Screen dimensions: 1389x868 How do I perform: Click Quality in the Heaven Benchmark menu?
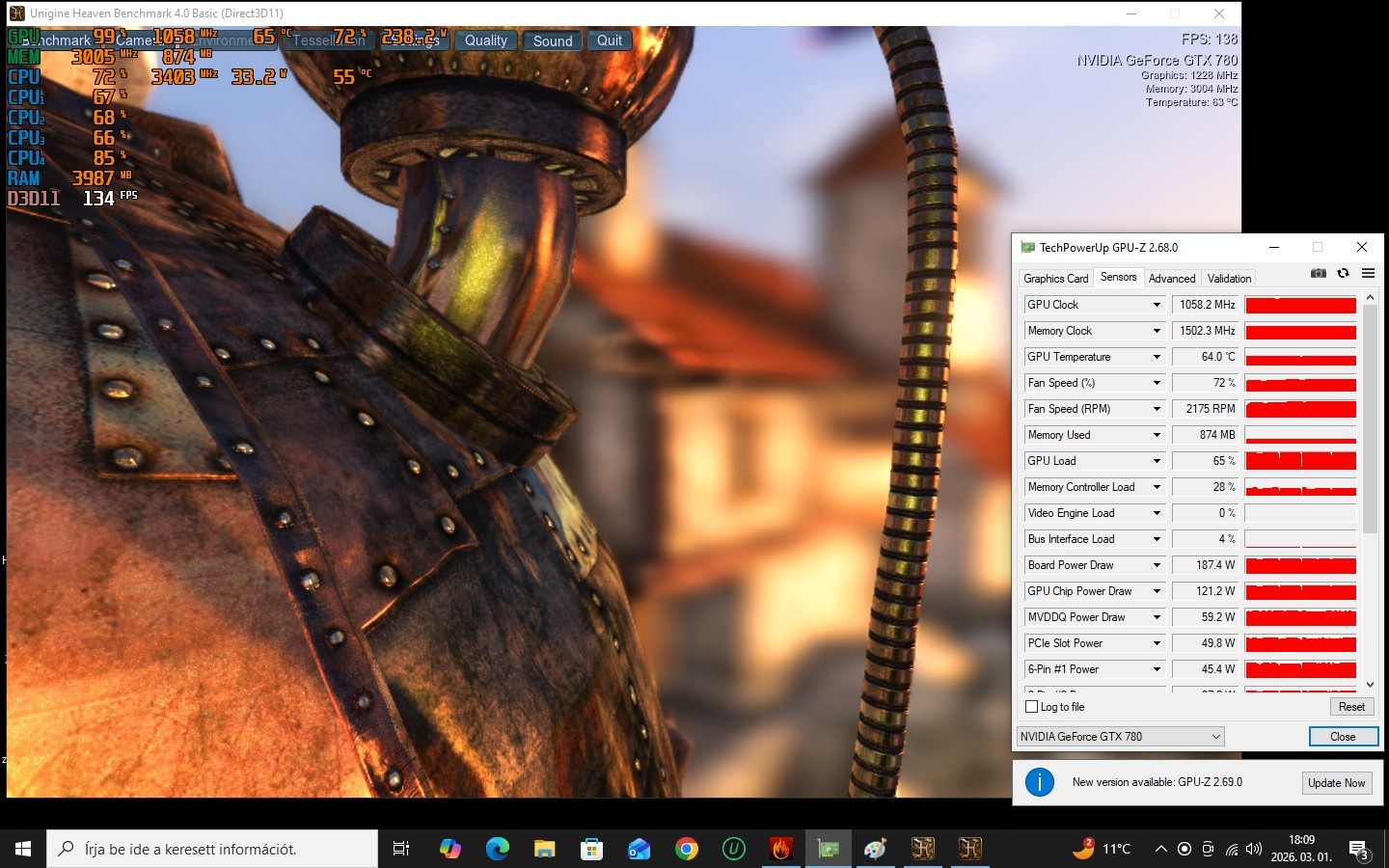(x=485, y=41)
